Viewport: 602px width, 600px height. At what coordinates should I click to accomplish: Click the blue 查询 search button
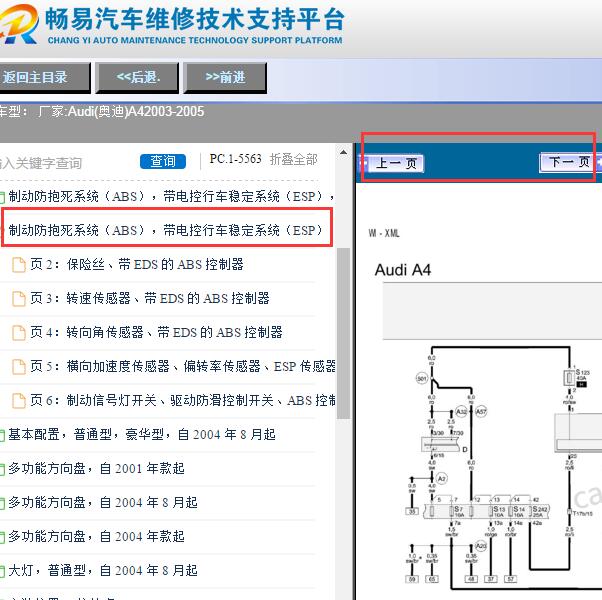pos(163,161)
